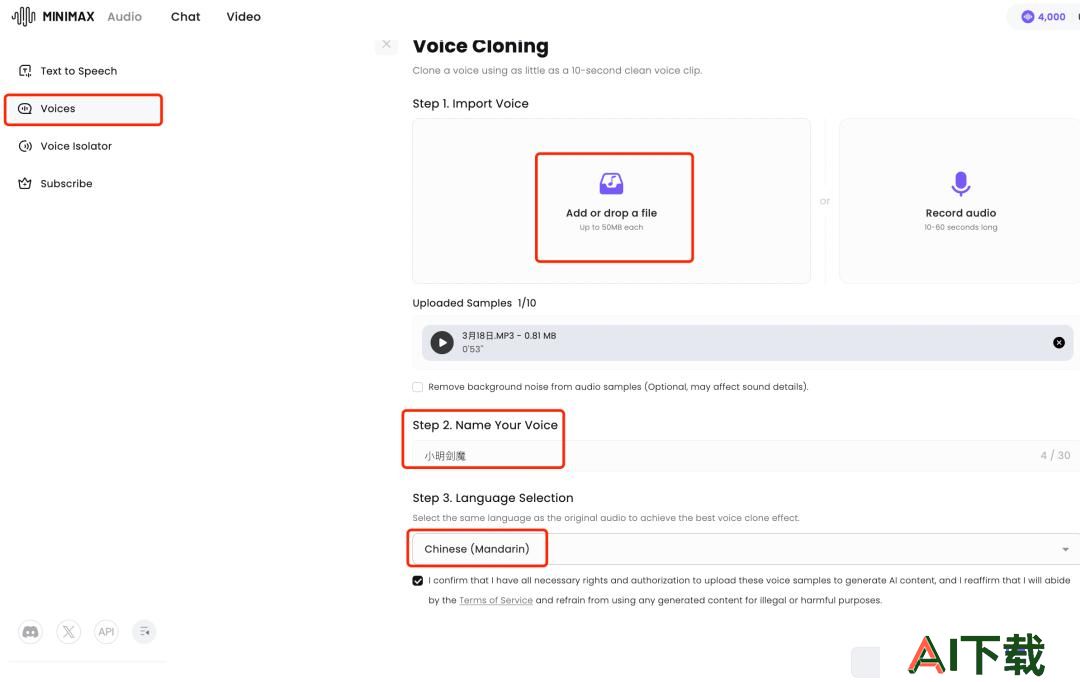
Task: Switch to the Video tab
Action: point(243,17)
